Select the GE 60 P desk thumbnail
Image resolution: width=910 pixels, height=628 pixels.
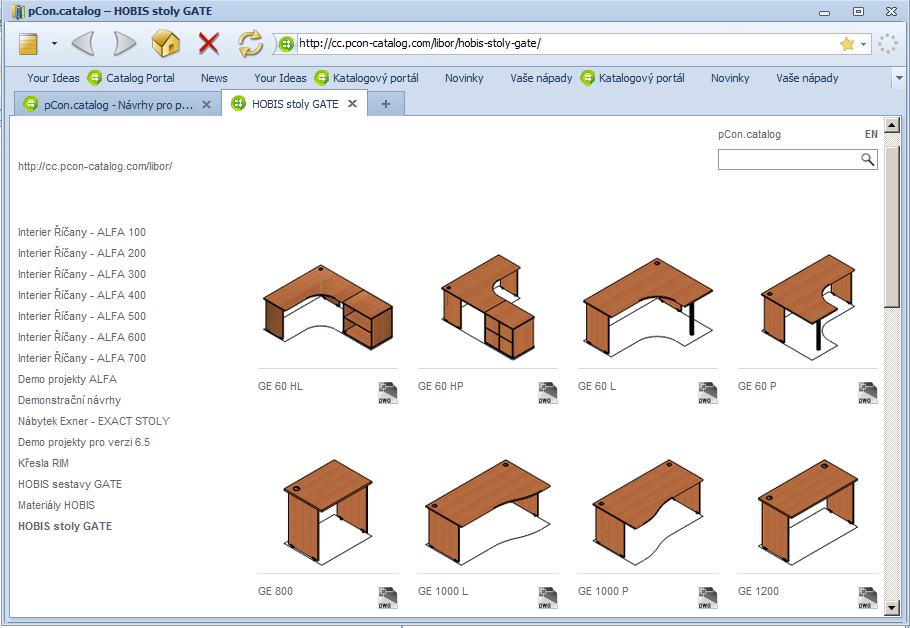(x=808, y=306)
